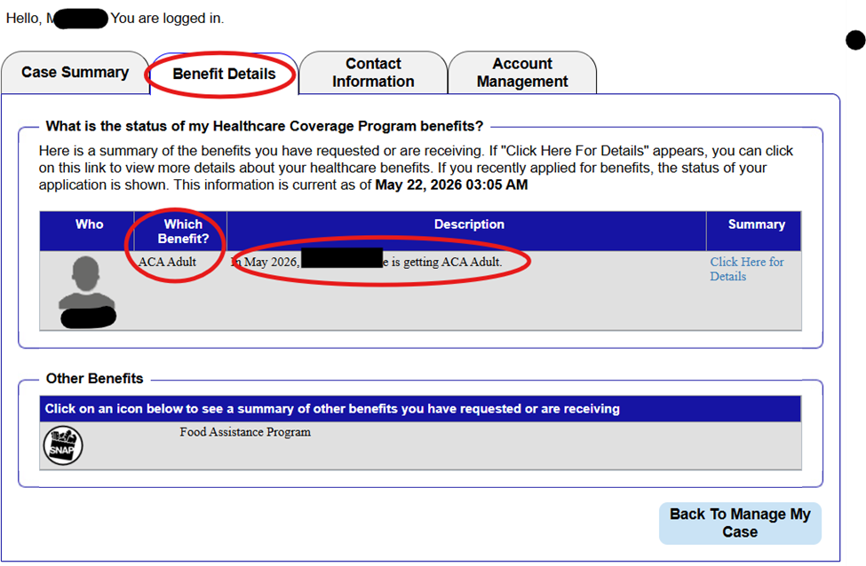Image resolution: width=866 pixels, height=566 pixels.
Task: Click the healthcare coverage status heading
Action: (265, 126)
